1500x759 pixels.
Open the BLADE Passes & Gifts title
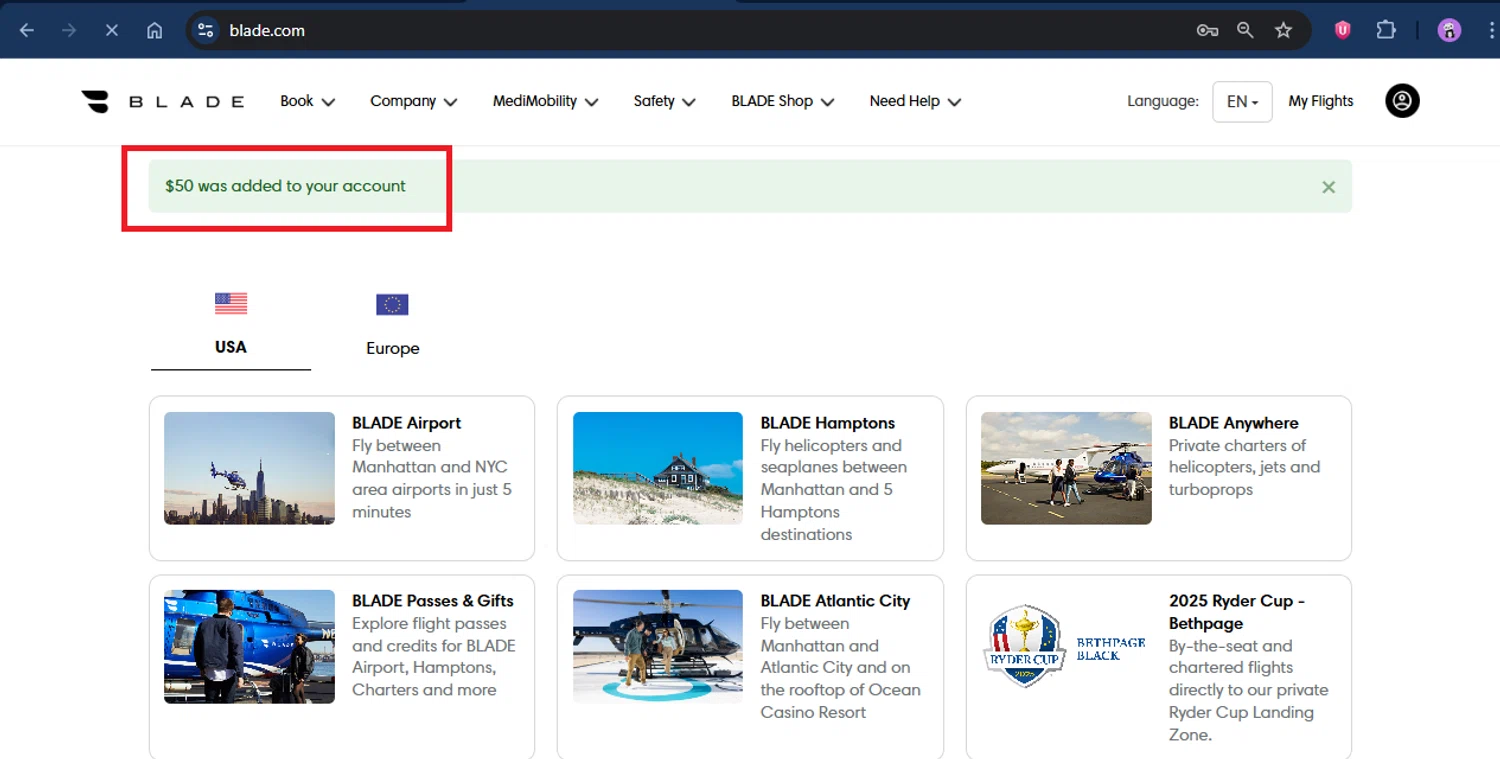(x=432, y=601)
